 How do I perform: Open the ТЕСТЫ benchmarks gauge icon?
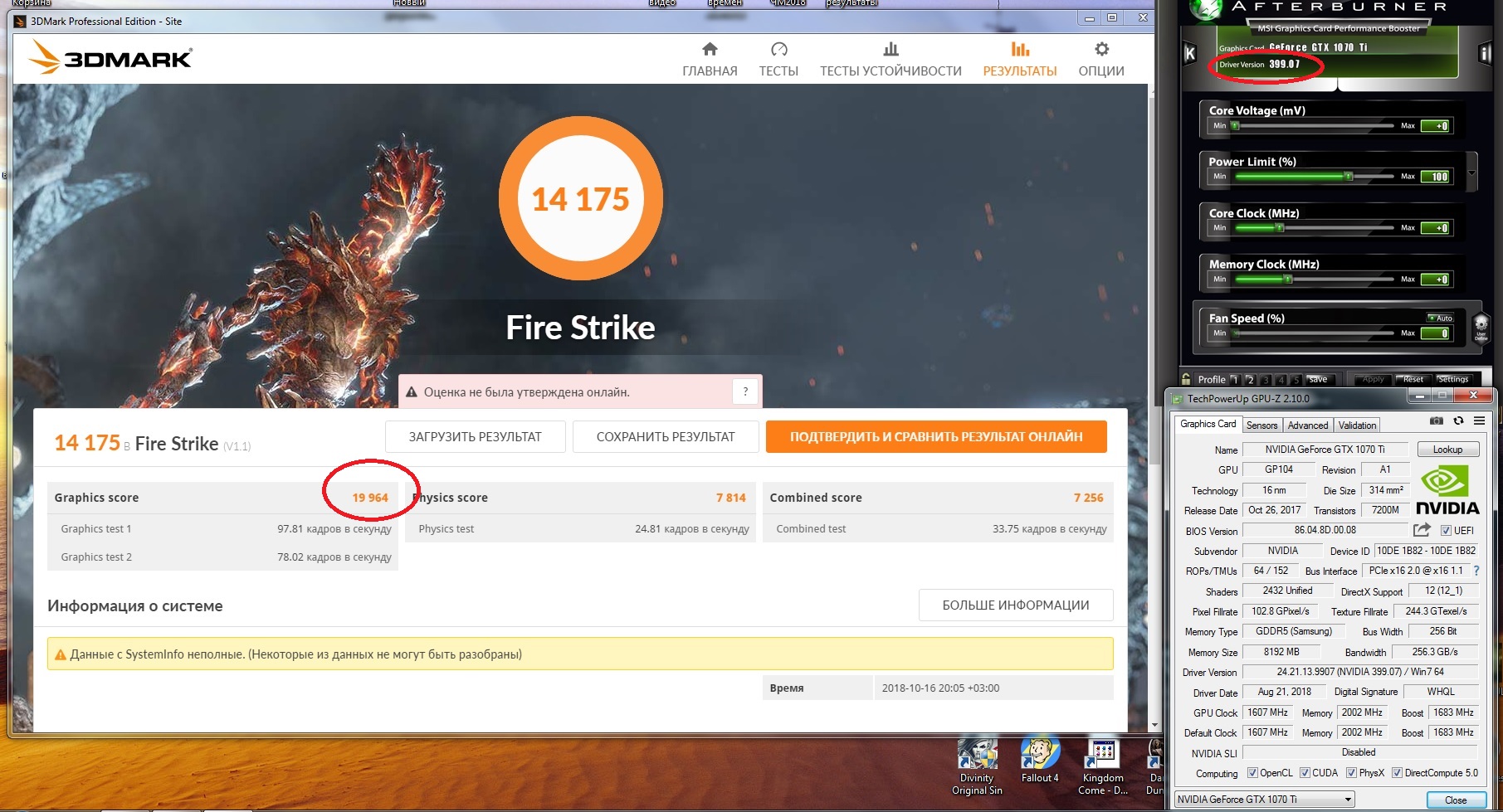(x=778, y=49)
